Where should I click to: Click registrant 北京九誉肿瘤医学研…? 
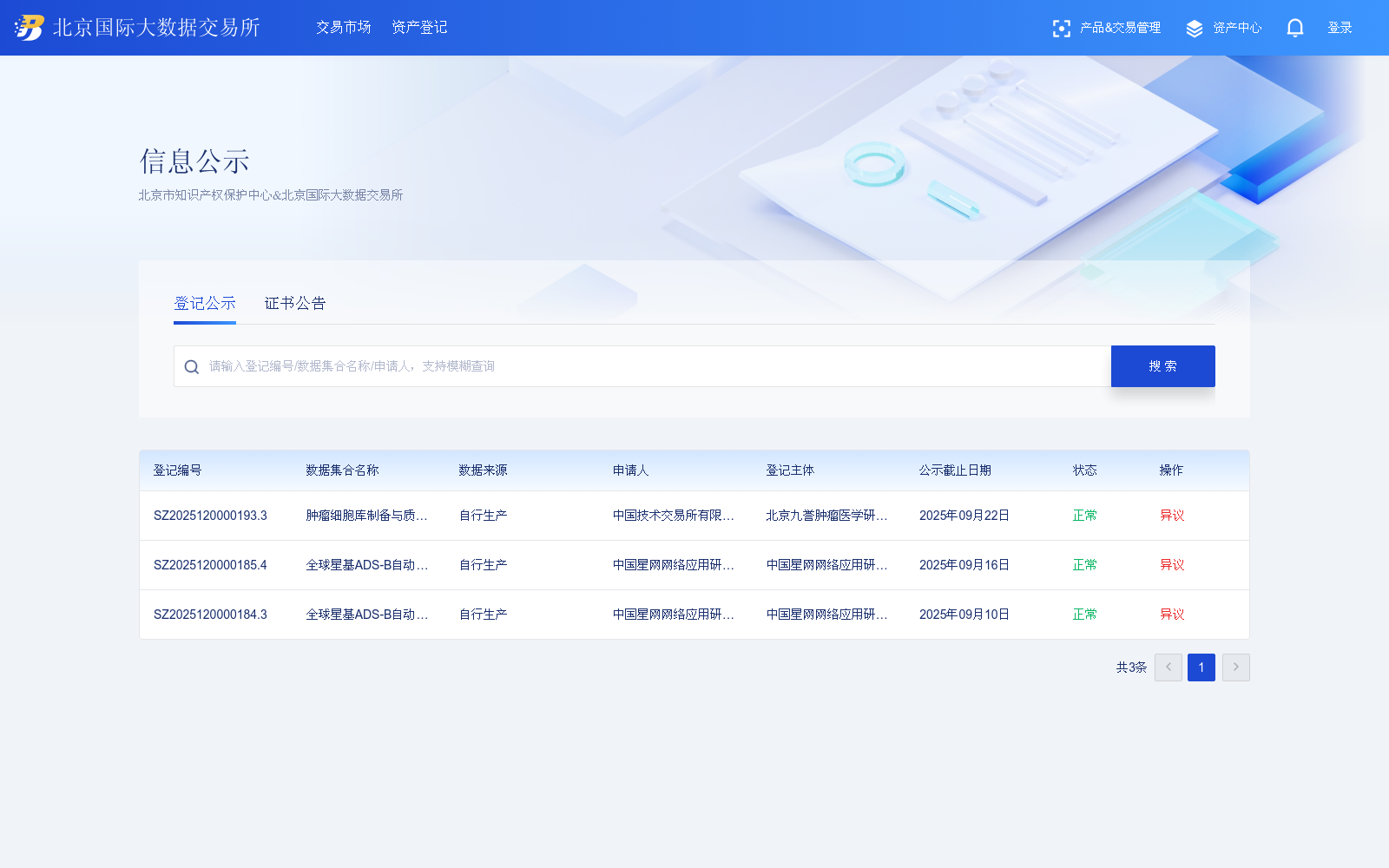click(827, 516)
